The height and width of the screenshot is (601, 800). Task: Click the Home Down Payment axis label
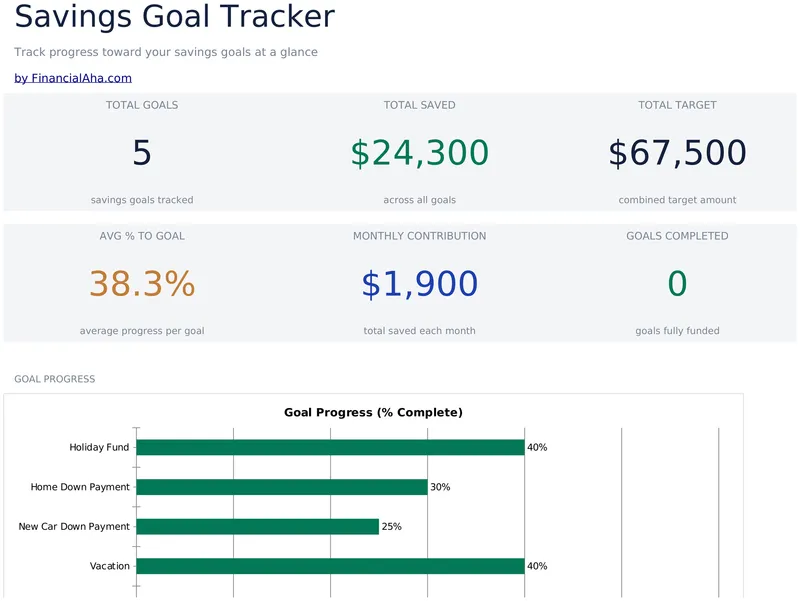[80, 487]
